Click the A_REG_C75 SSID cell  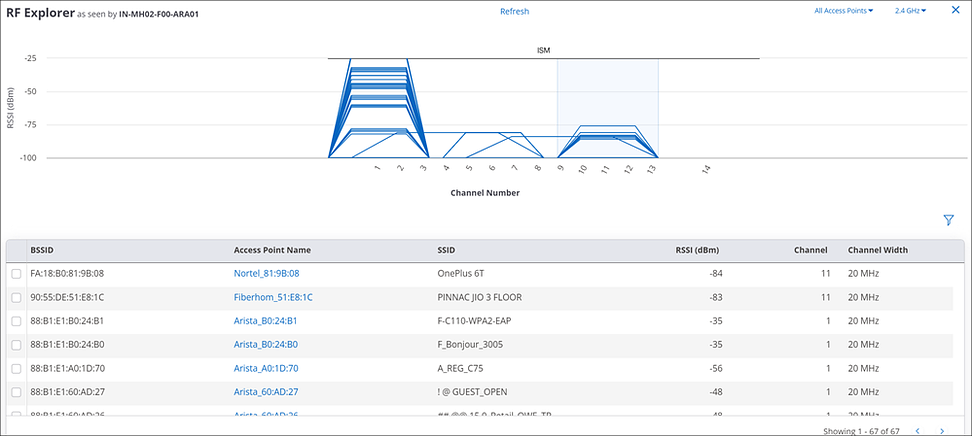click(x=460, y=368)
